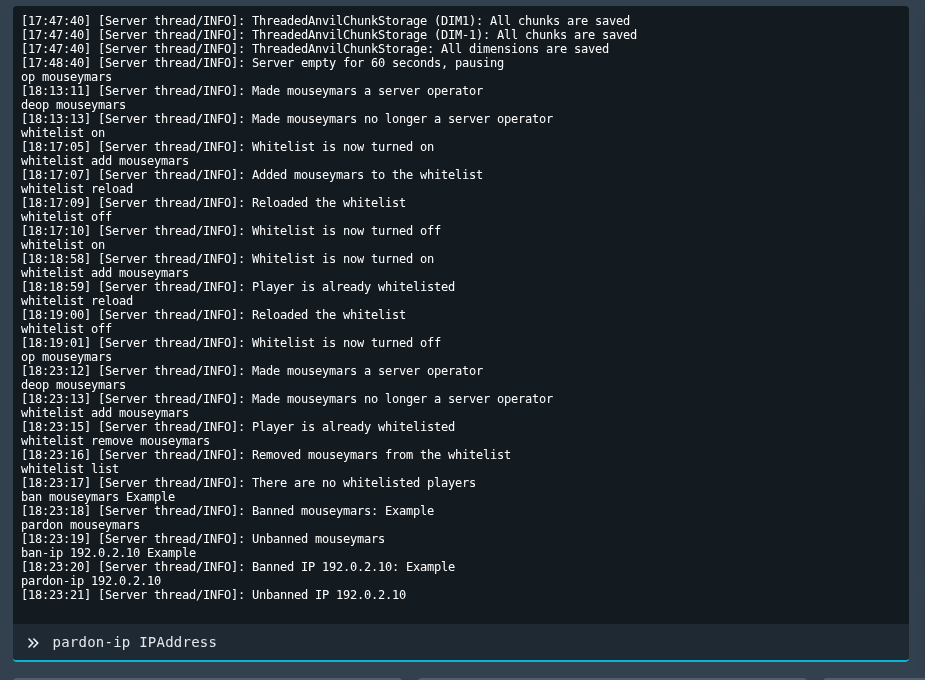This screenshot has height=680, width=925.
Task: Click the log line 'Server empty for 60 seconds, pausing'
Action: click(263, 63)
